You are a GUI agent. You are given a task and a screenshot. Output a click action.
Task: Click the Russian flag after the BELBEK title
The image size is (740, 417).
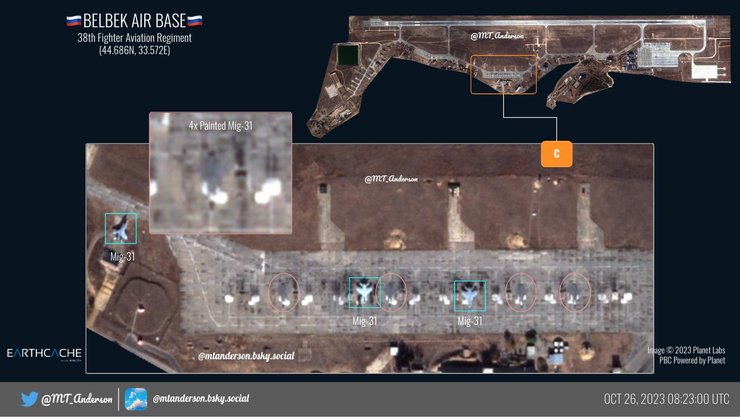tap(194, 20)
